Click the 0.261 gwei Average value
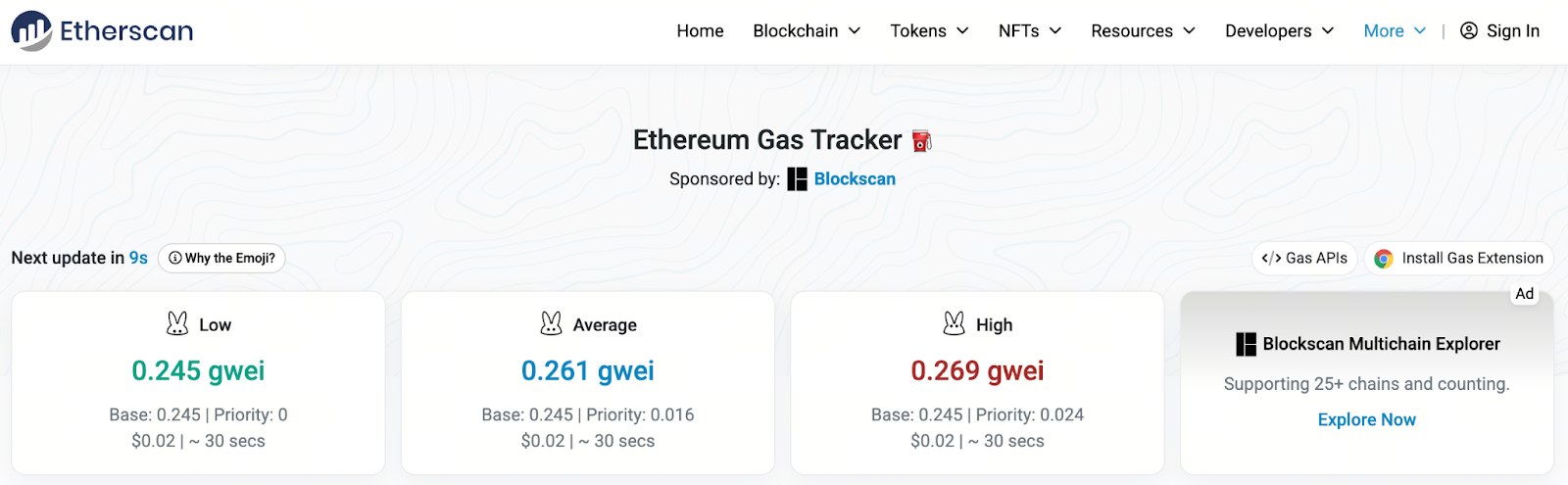1568x485 pixels. click(587, 371)
